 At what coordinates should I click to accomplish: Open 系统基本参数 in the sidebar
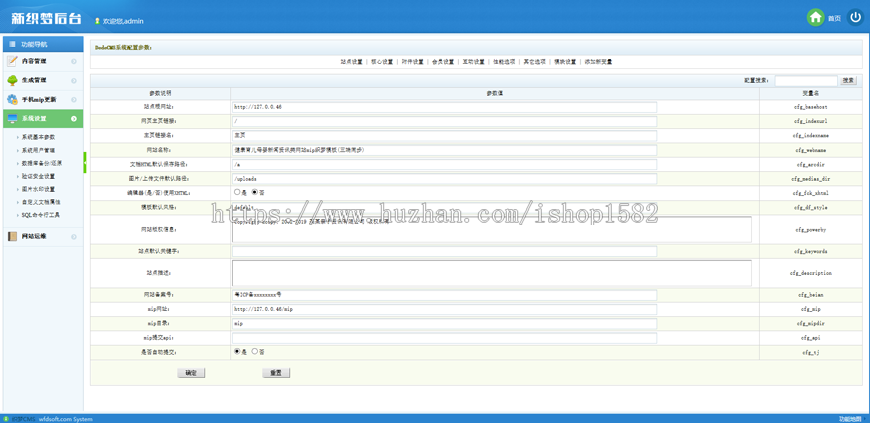click(x=38, y=137)
